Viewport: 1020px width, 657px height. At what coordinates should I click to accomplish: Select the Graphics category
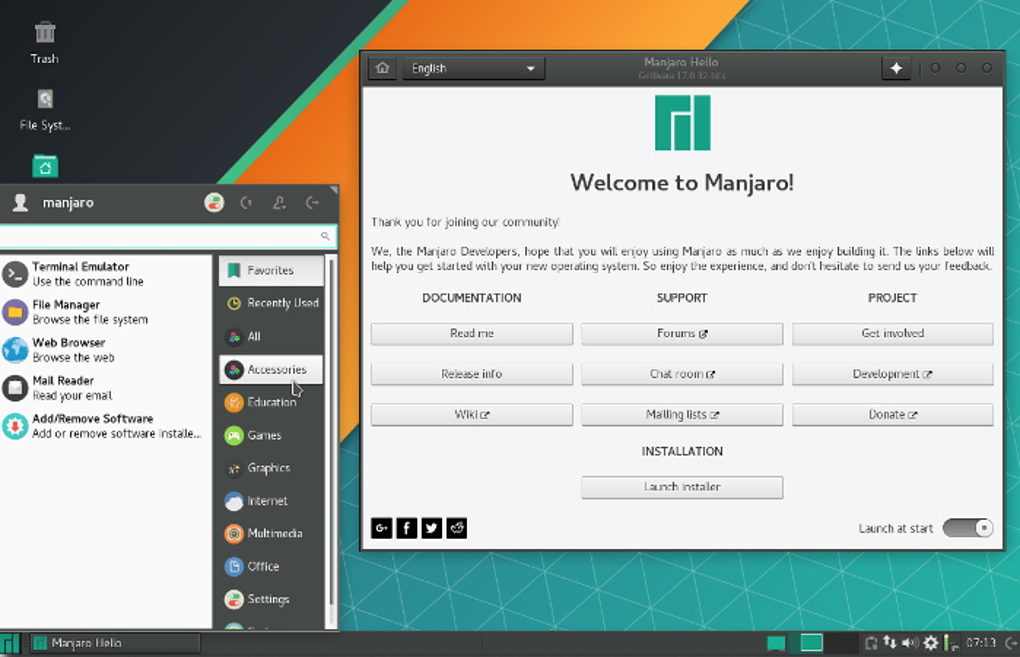tap(271, 468)
